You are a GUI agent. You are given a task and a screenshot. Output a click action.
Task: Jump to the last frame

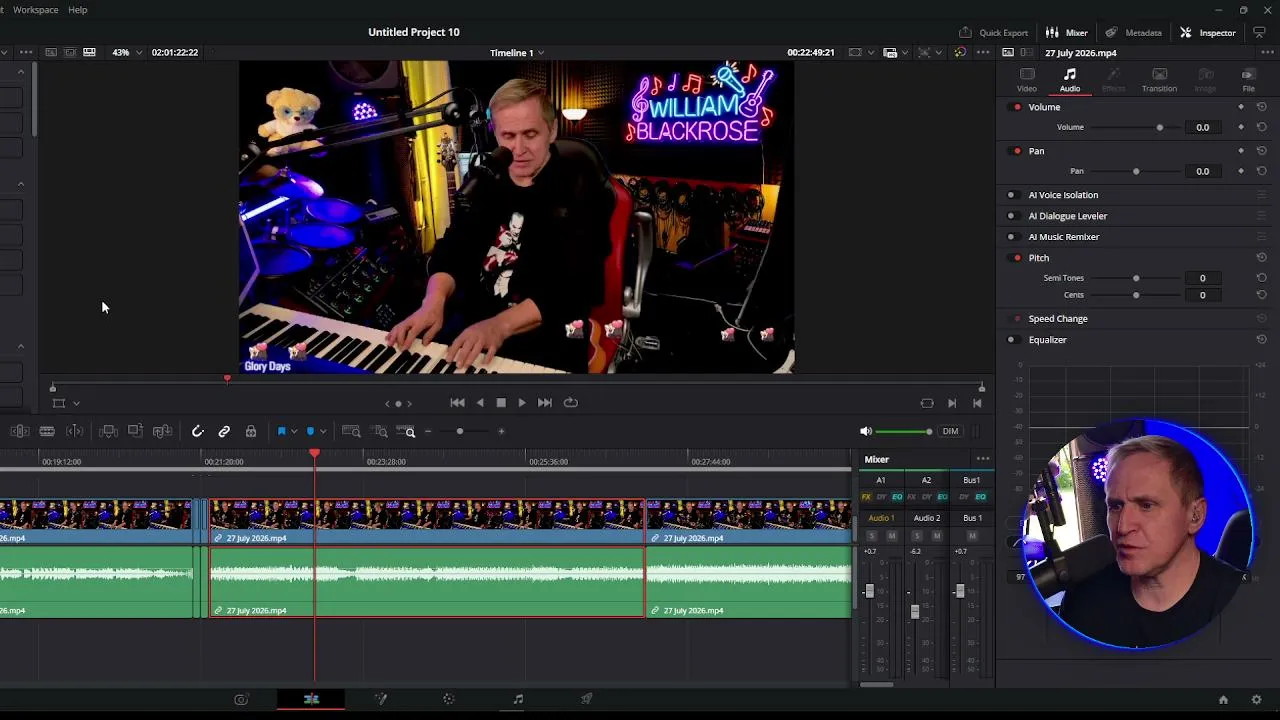pyautogui.click(x=544, y=402)
